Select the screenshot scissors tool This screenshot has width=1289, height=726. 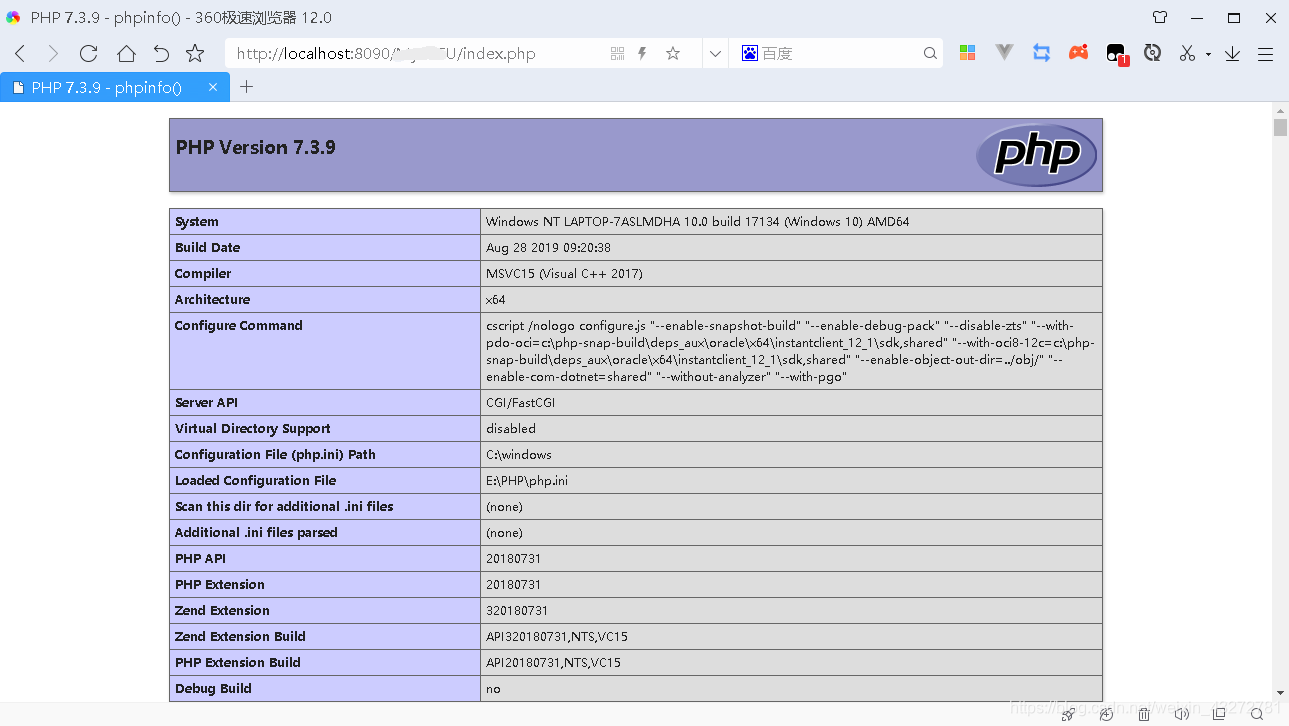[x=1186, y=52]
